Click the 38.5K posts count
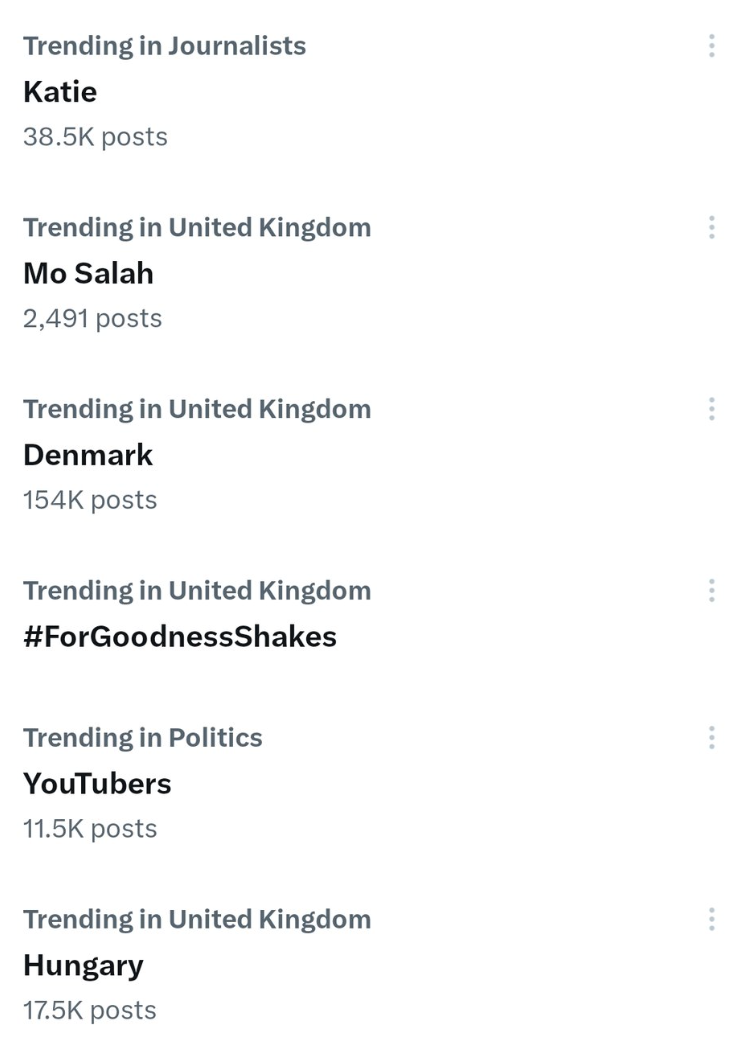 click(x=95, y=137)
